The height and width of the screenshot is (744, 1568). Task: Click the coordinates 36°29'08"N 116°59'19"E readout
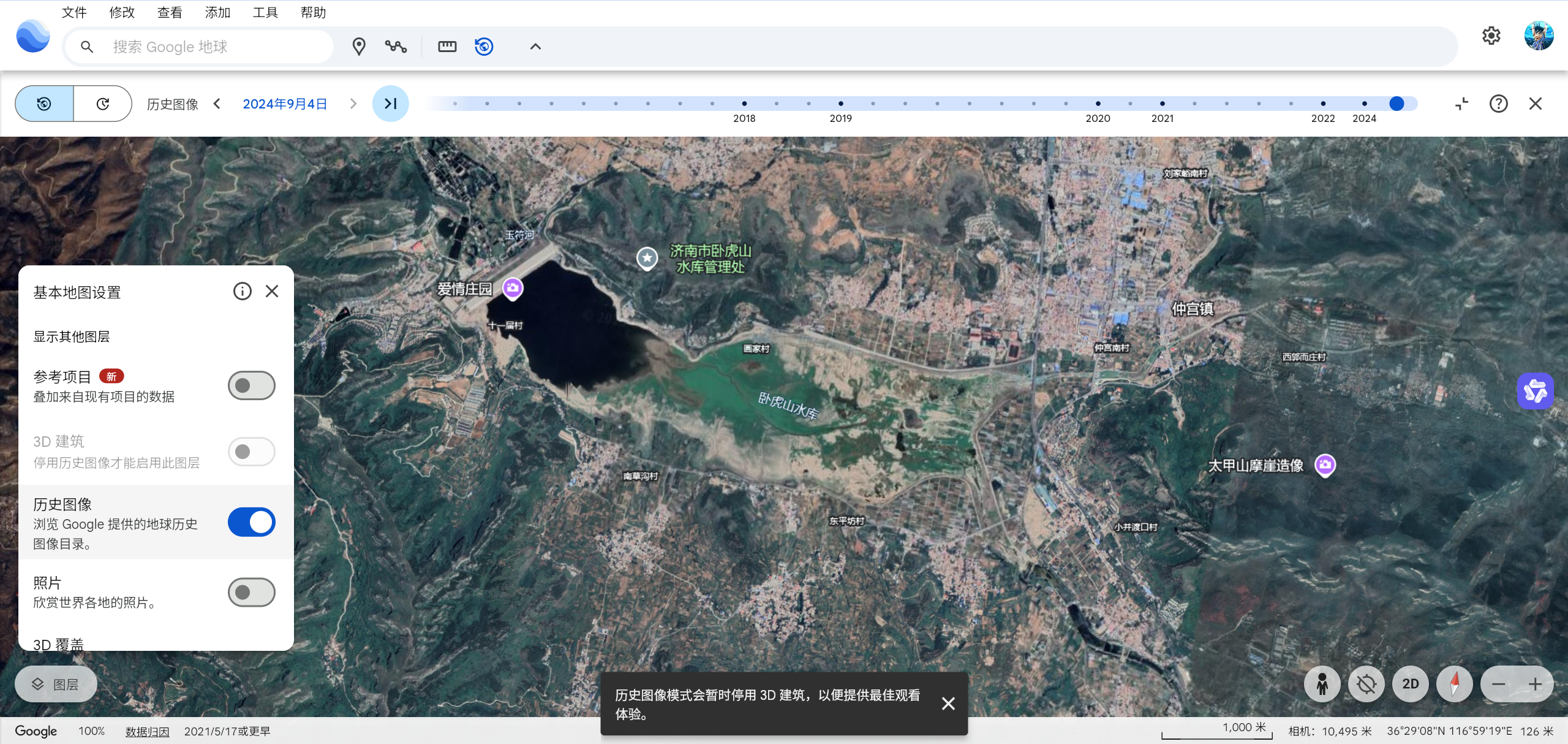(x=1449, y=731)
